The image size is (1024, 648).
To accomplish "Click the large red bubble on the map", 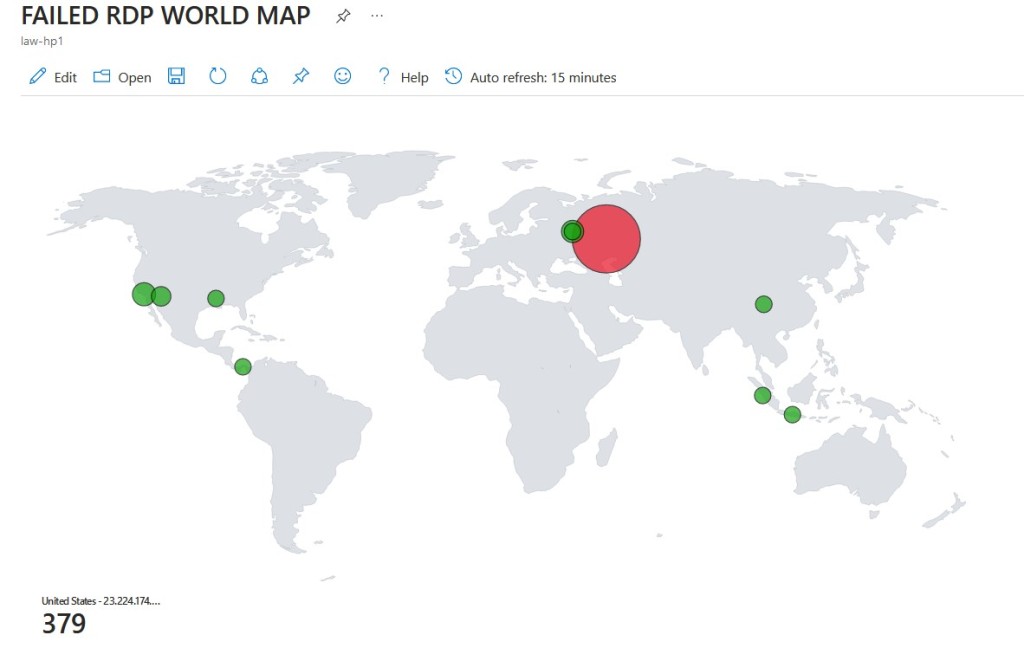I will tap(606, 238).
